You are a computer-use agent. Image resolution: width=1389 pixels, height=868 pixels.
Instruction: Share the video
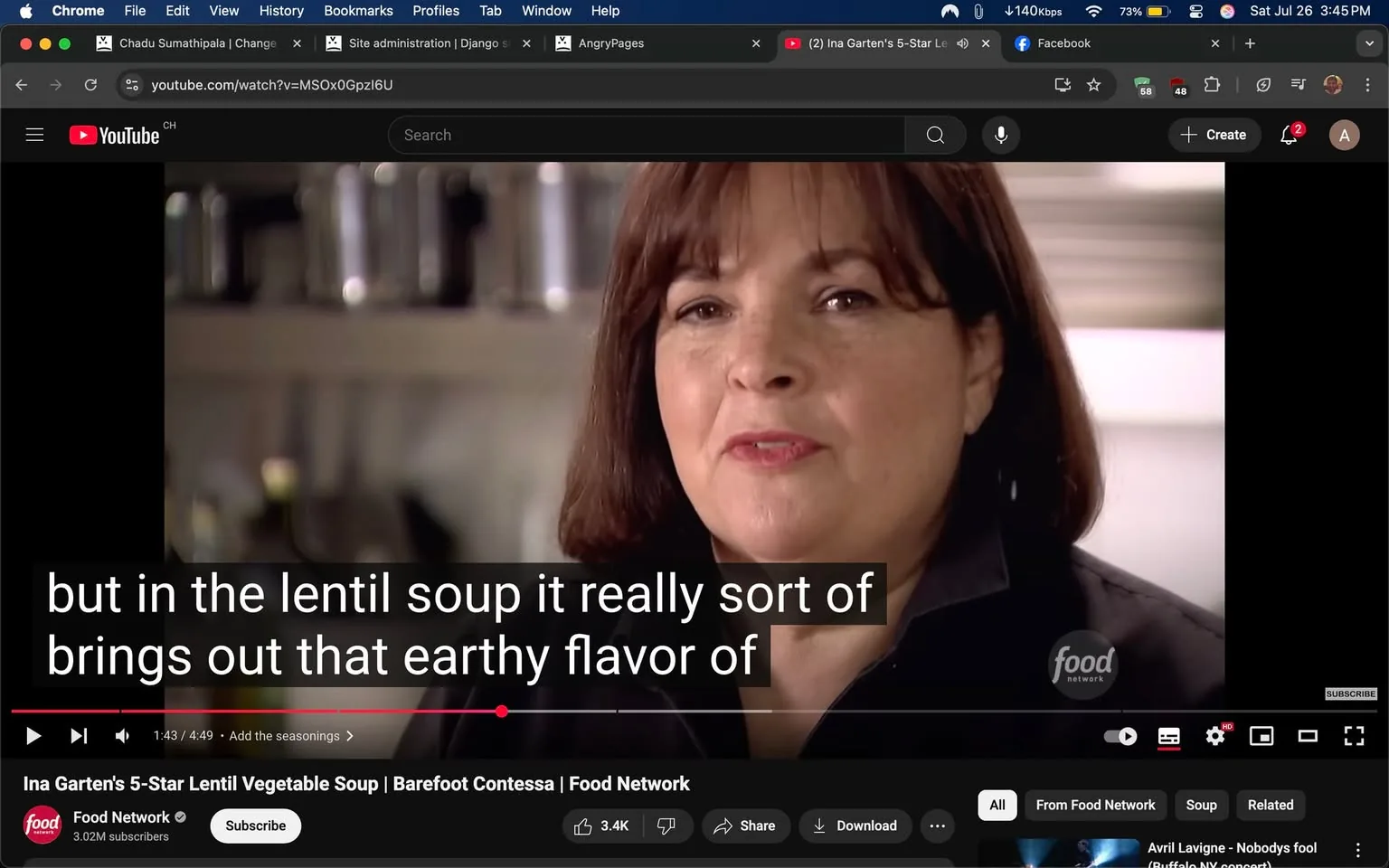tap(745, 826)
